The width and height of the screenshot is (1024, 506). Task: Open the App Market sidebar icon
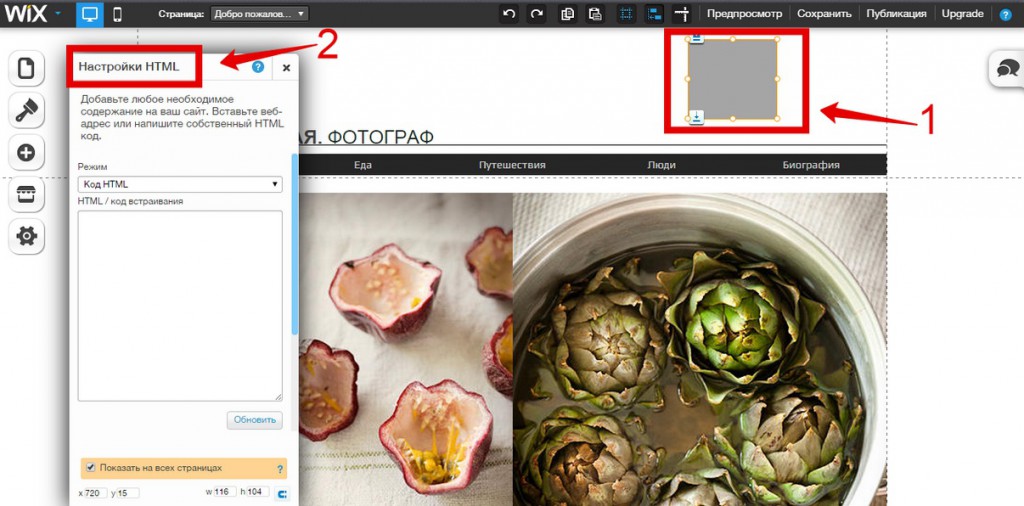tap(26, 194)
